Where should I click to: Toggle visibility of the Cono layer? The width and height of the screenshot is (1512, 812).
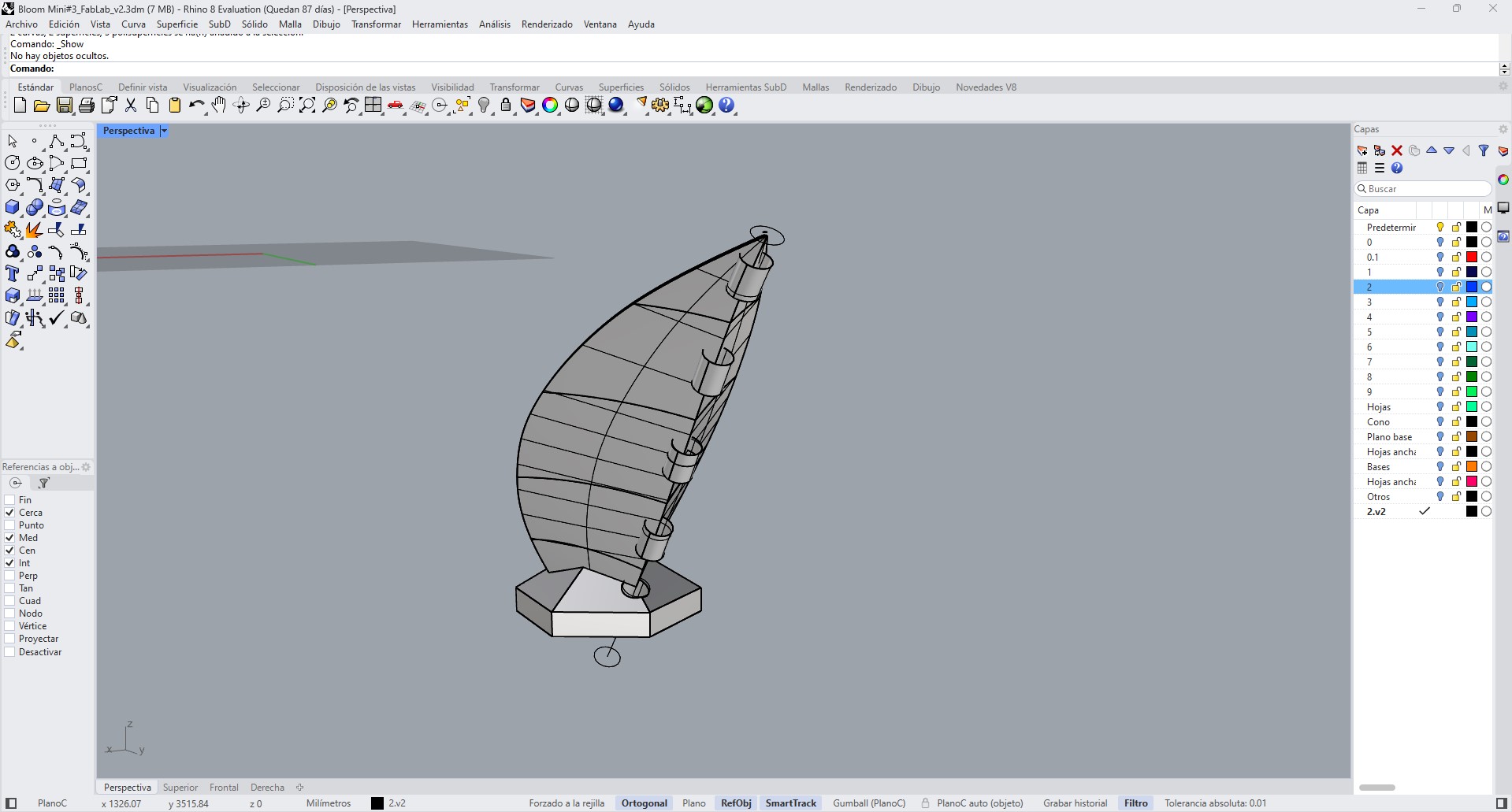pos(1440,422)
